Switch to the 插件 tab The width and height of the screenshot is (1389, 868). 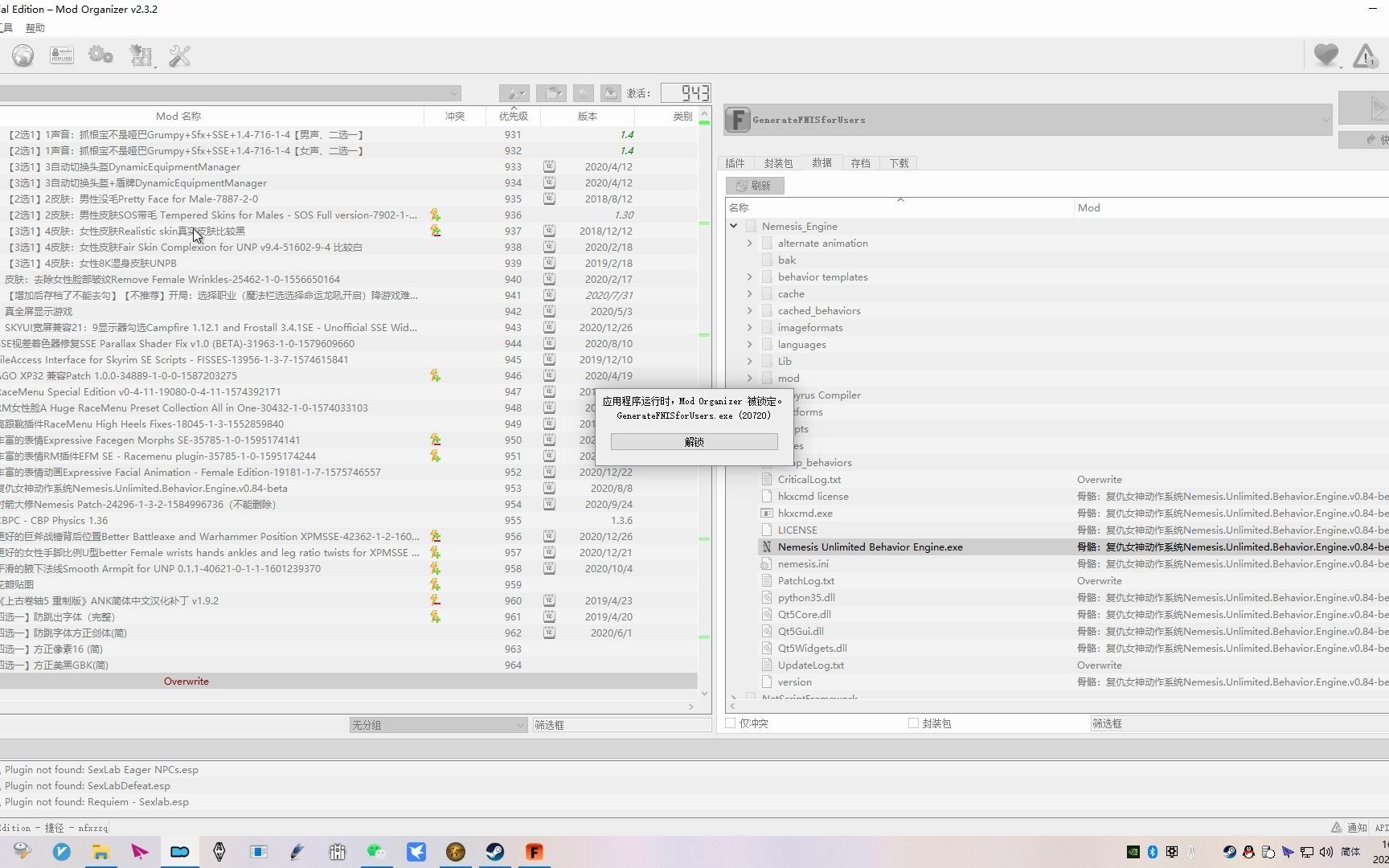(735, 163)
